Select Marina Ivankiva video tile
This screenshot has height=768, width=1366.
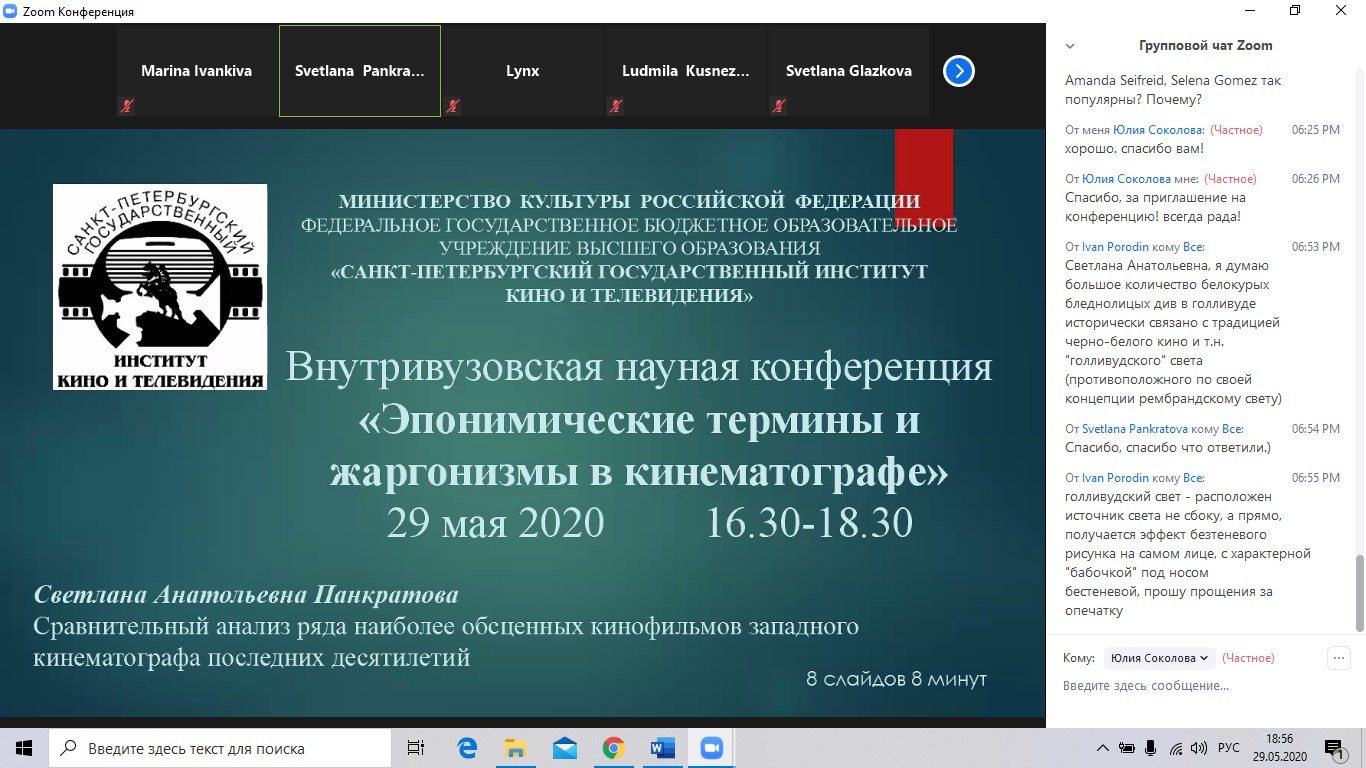pos(197,71)
